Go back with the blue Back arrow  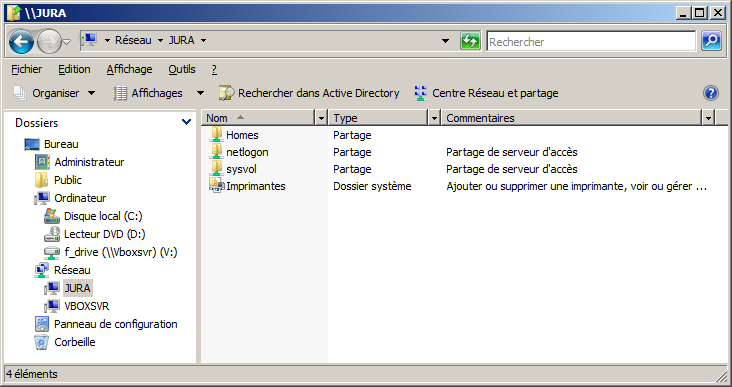(21, 42)
